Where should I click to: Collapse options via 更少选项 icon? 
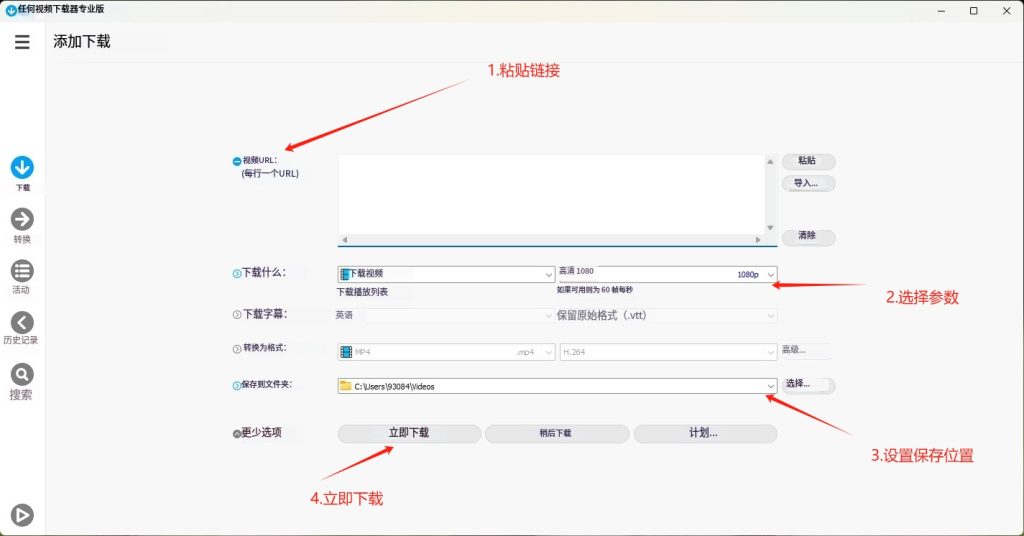(x=237, y=434)
